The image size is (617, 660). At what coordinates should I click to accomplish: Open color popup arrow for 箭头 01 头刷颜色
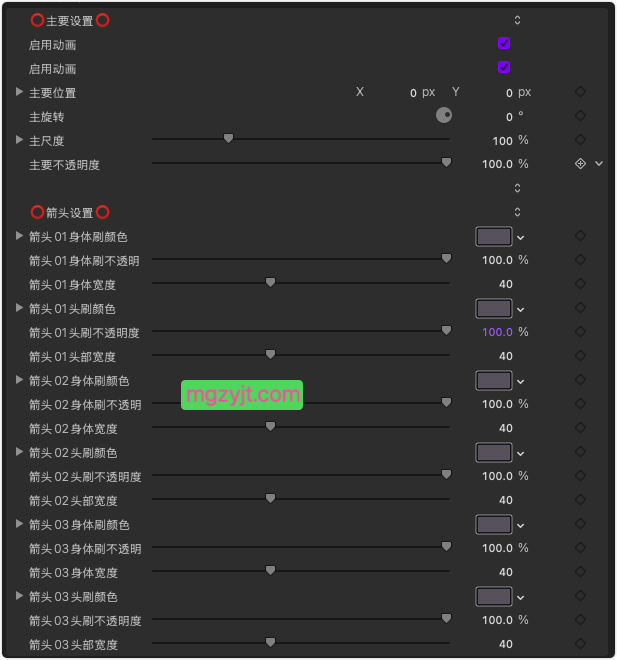[x=521, y=310]
